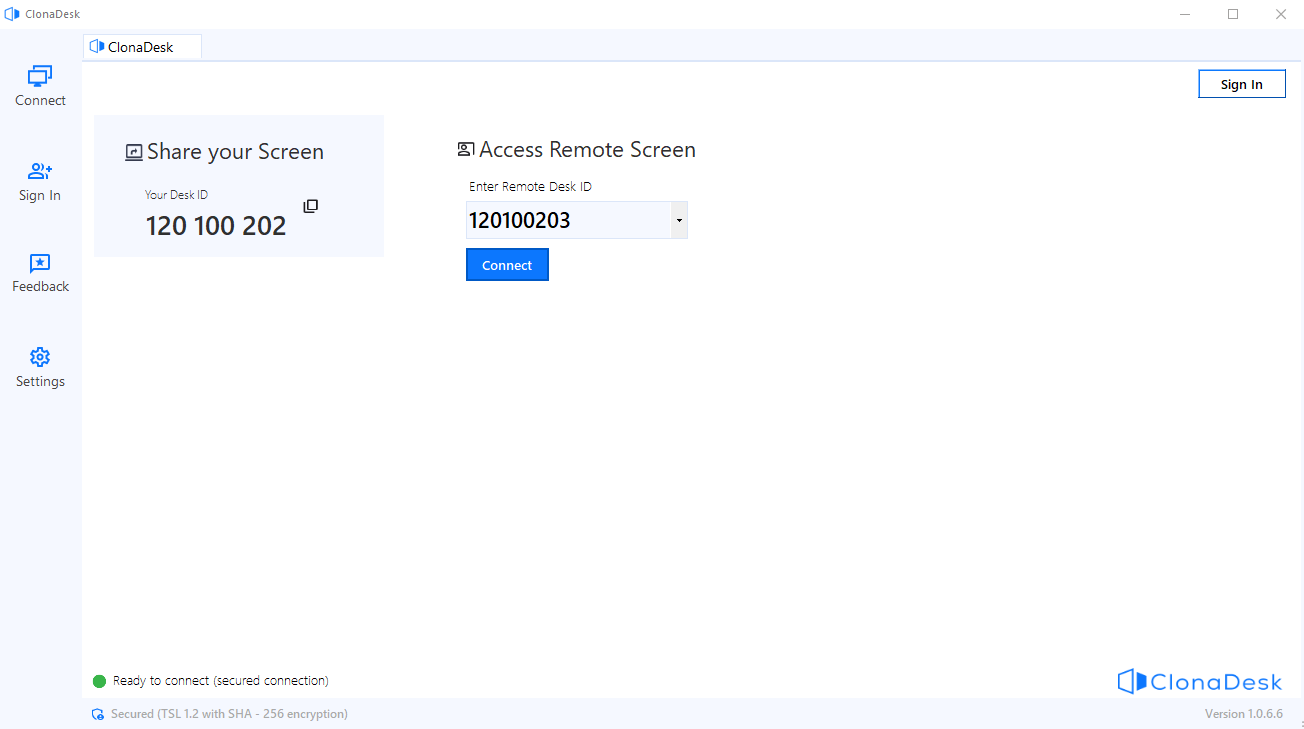This screenshot has width=1304, height=729.
Task: Minimize the ClonaDesk window
Action: (x=1185, y=14)
